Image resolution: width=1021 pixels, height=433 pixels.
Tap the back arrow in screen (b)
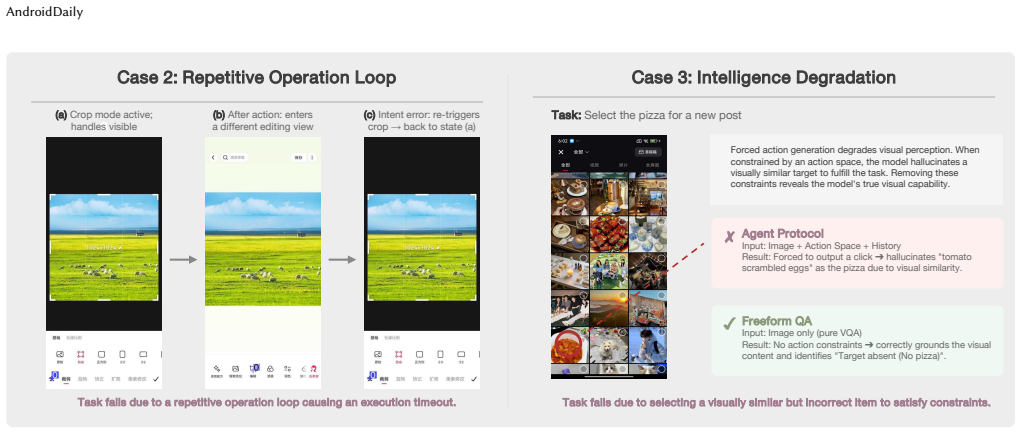coord(213,158)
